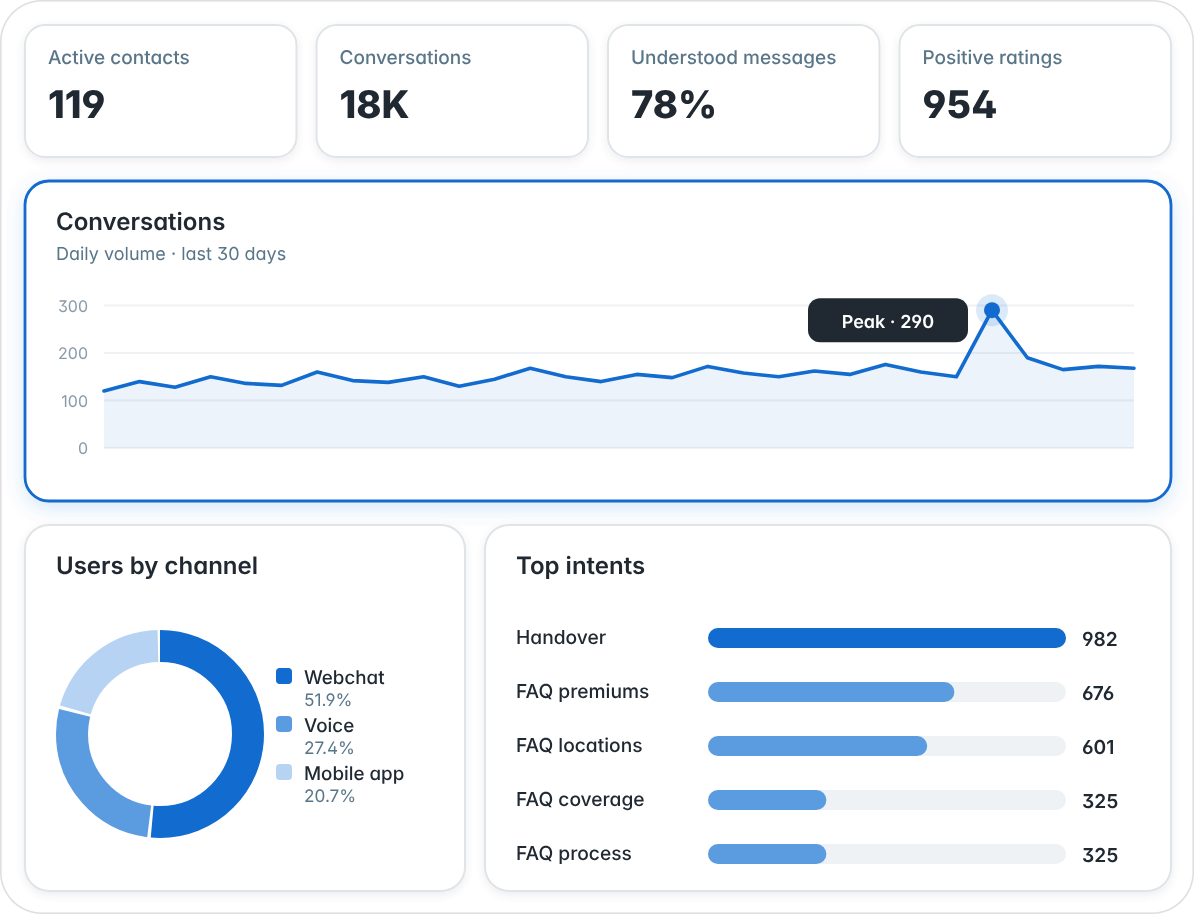Click the Users by channel heading

coord(157,566)
